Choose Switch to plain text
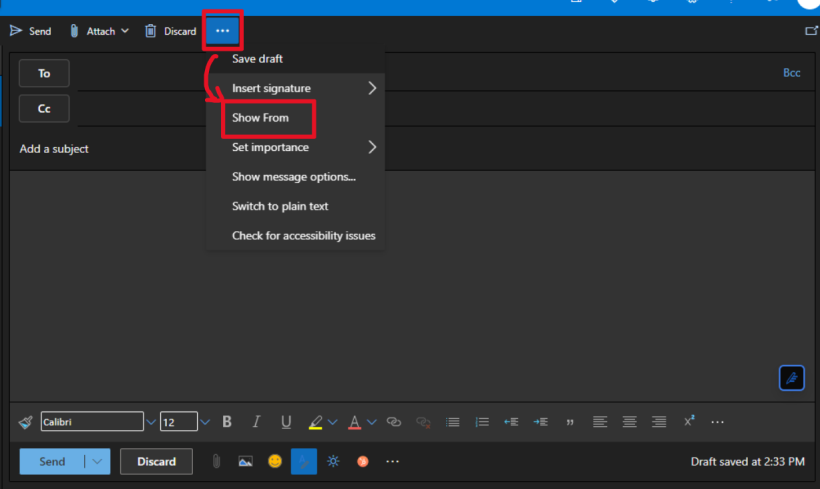Screen dimensions: 820x489 point(280,206)
